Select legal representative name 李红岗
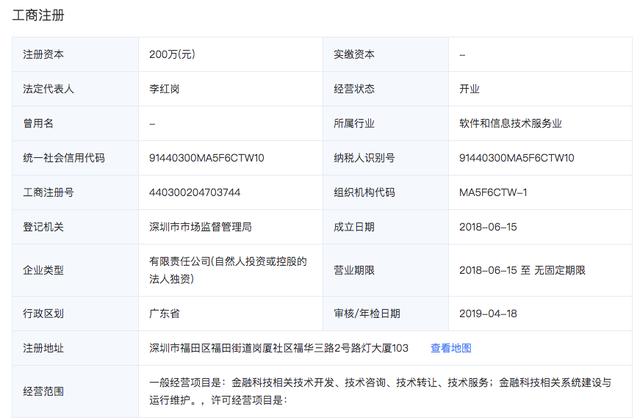This screenshot has width=640, height=420. 164,89
